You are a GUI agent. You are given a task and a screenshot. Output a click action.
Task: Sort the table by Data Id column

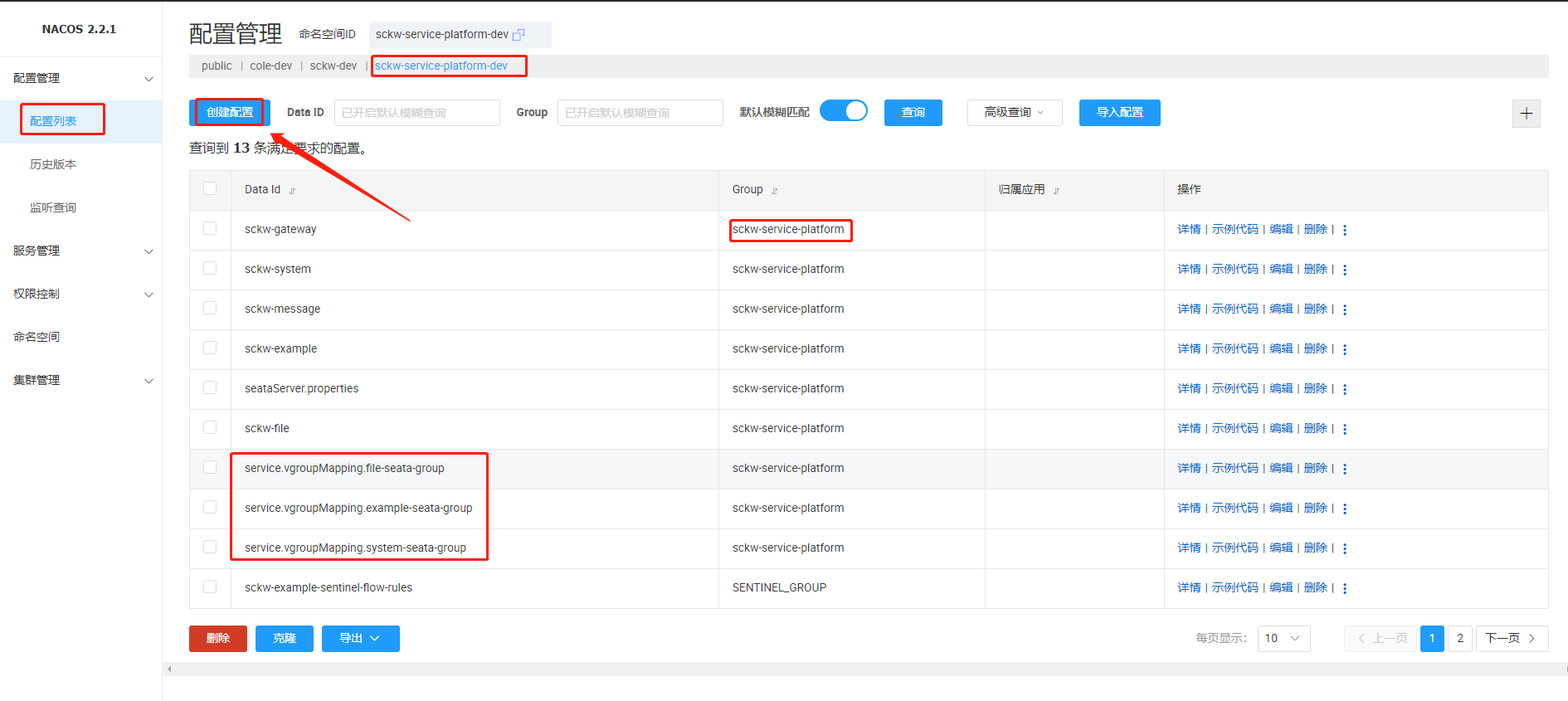click(292, 191)
